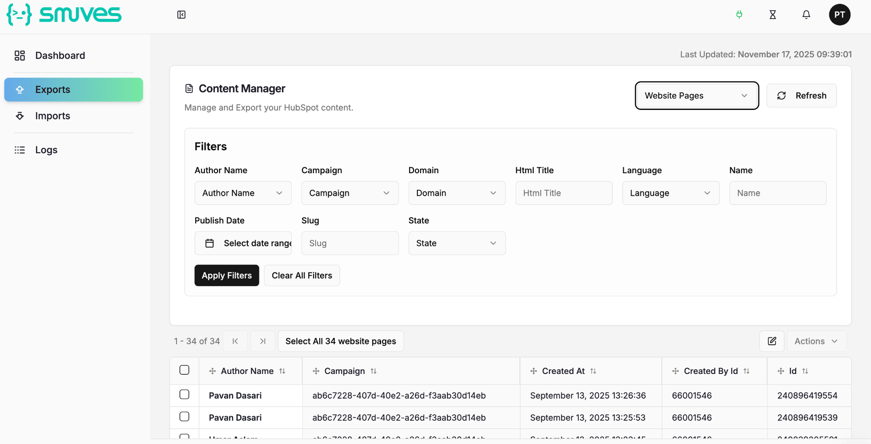Click the green plug connection icon
The height and width of the screenshot is (444, 871).
(739, 15)
